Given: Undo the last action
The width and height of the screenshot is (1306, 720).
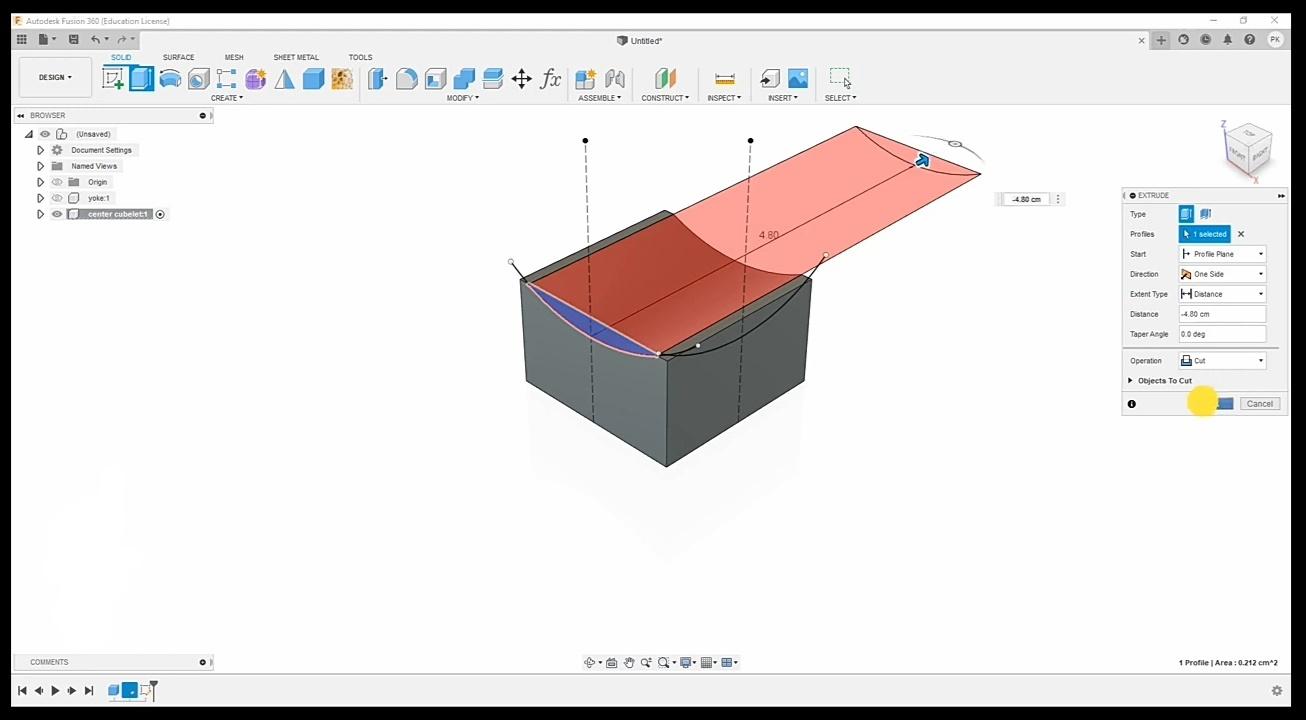Looking at the screenshot, I should [x=96, y=40].
